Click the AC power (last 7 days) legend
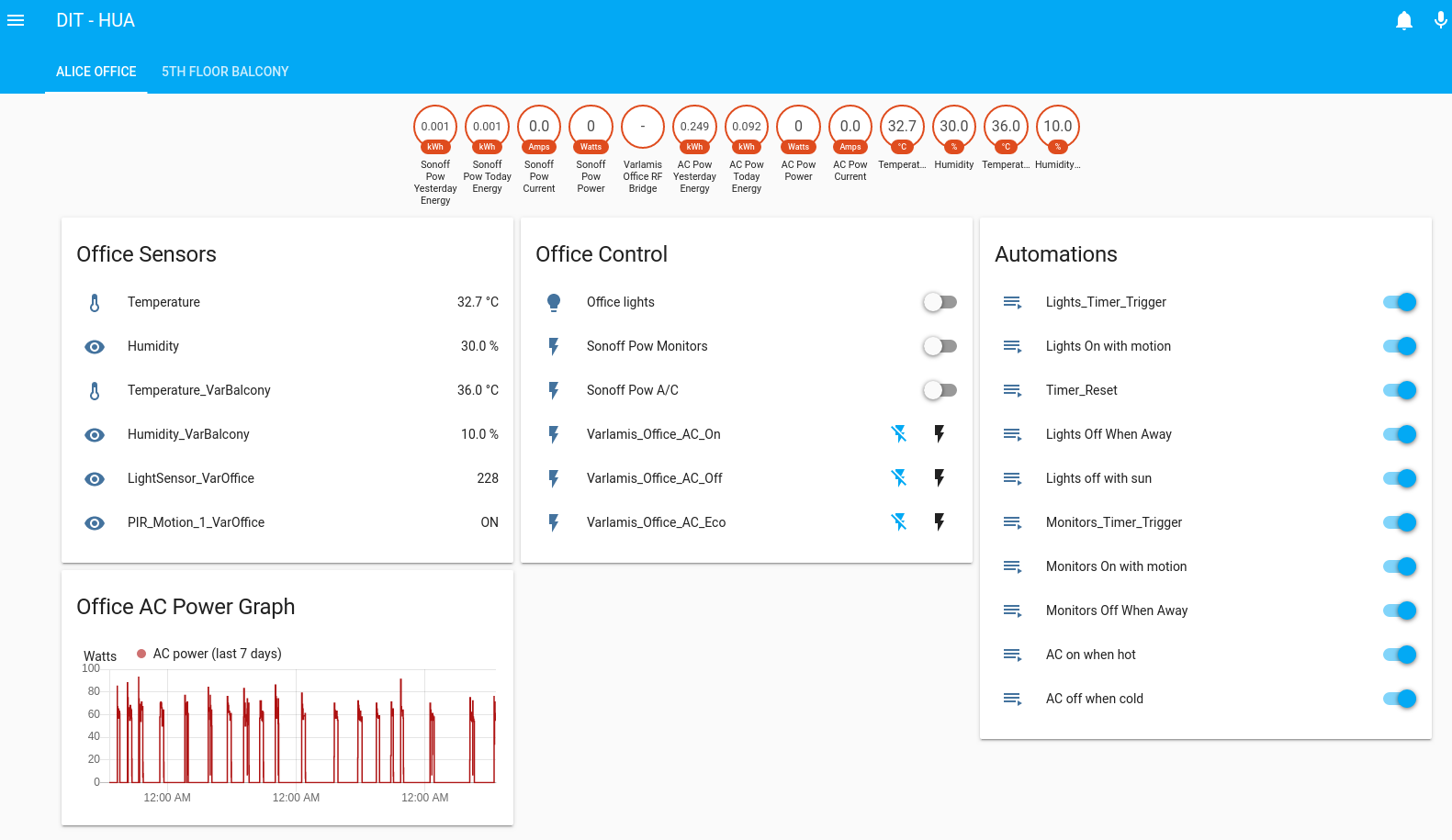Screen dimensions: 1452x840 pyautogui.click(x=209, y=654)
